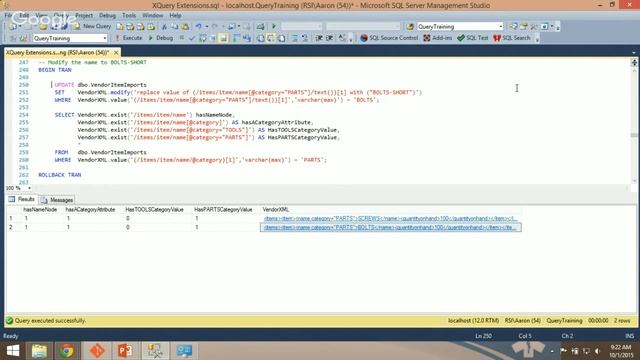Open the Window menu
The height and width of the screenshot is (360, 640).
pyautogui.click(x=153, y=15)
